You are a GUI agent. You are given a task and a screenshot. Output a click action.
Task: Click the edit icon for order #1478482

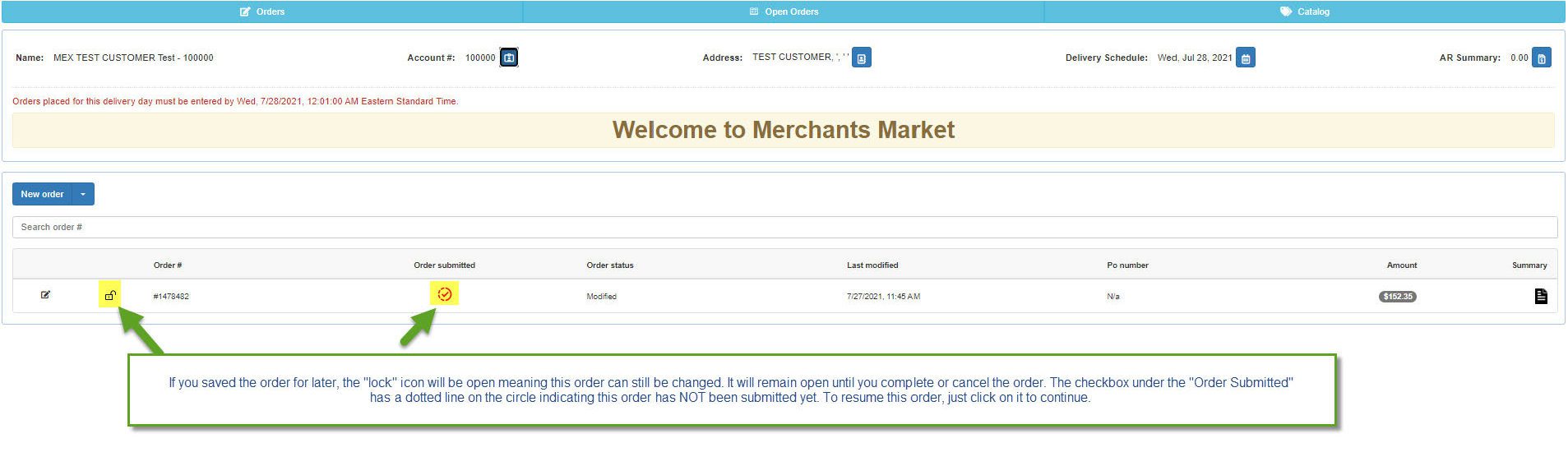[45, 295]
